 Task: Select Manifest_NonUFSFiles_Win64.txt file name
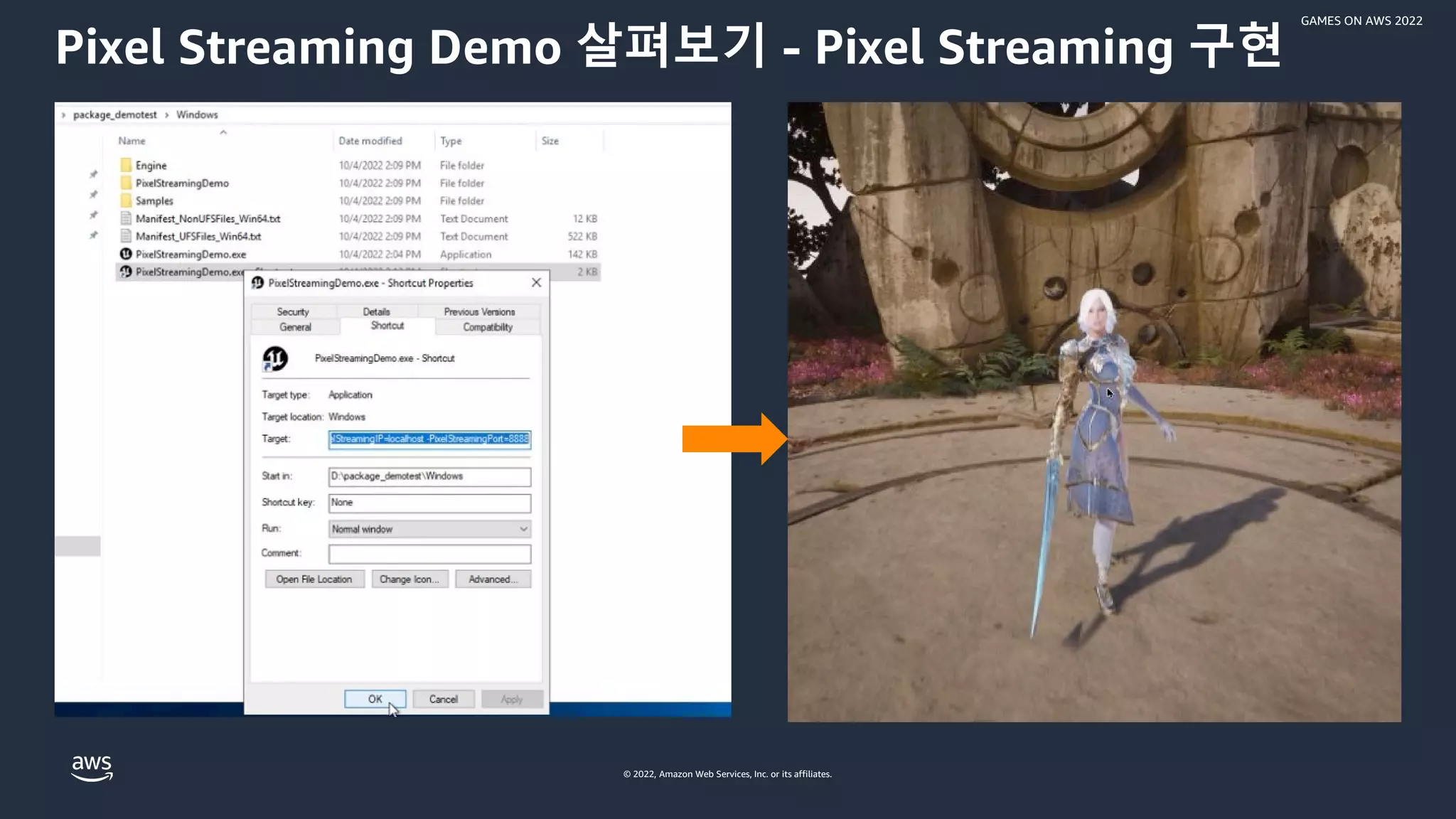click(x=208, y=218)
